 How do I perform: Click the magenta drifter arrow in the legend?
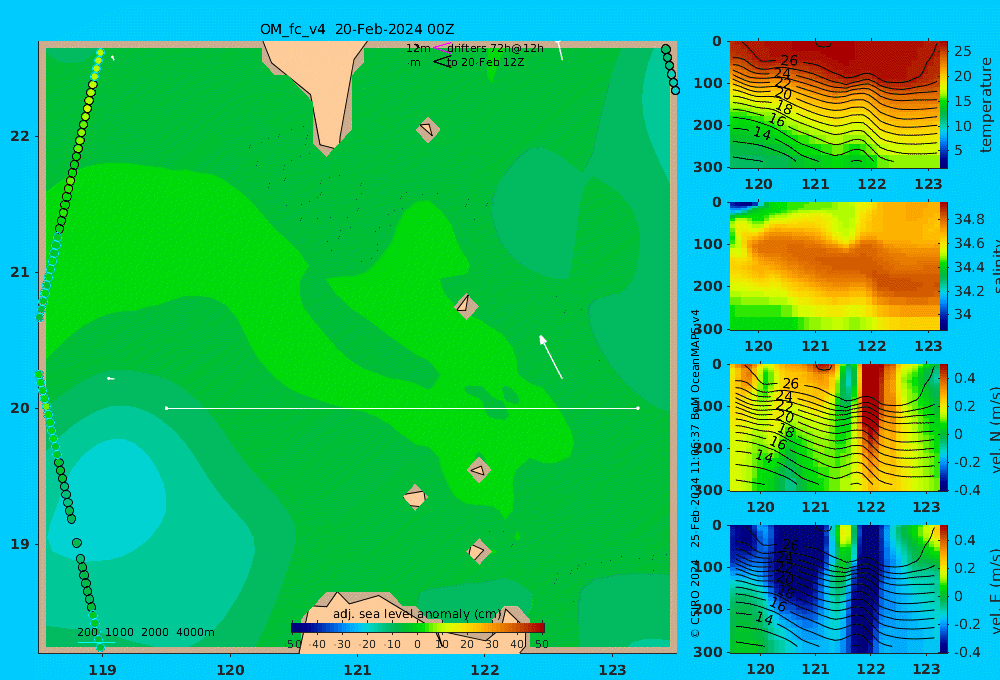tap(441, 47)
